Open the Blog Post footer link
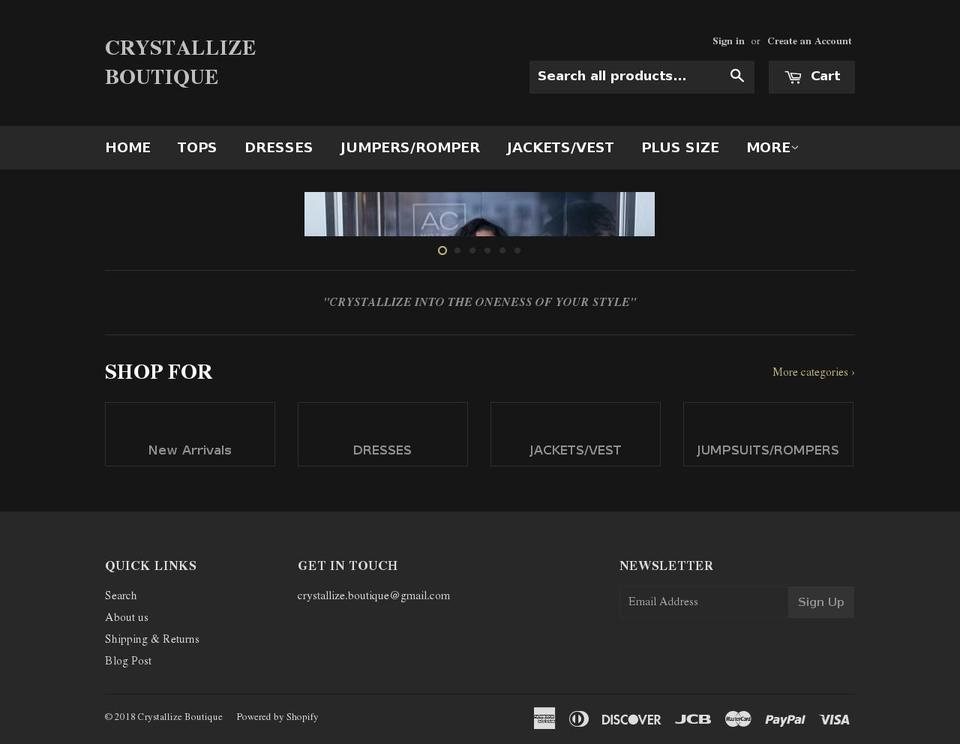Screen dimensions: 960x744 point(128,661)
